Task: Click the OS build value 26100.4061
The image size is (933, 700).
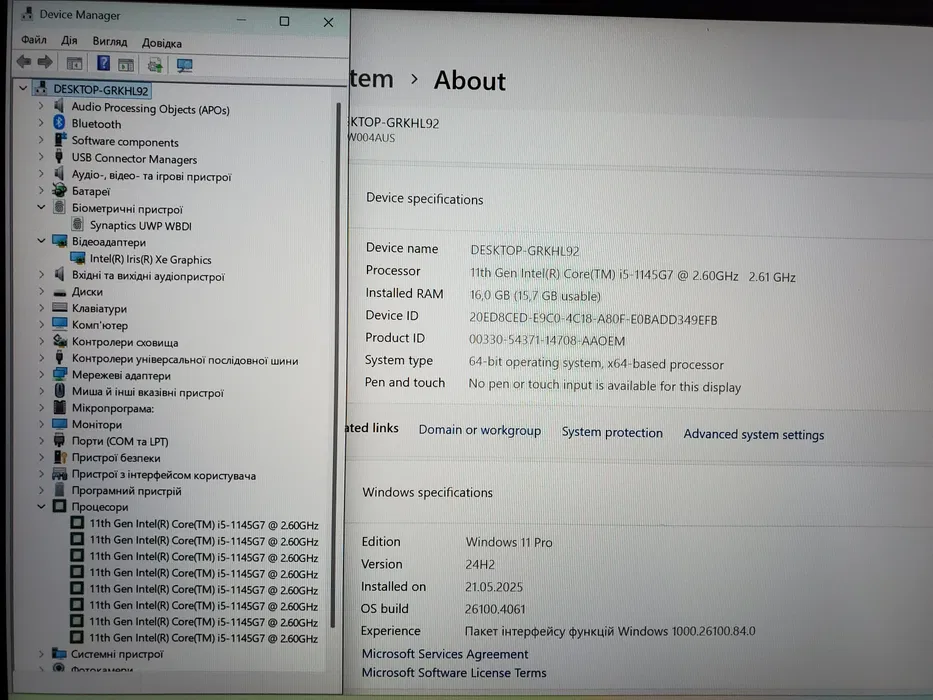Action: click(x=495, y=609)
